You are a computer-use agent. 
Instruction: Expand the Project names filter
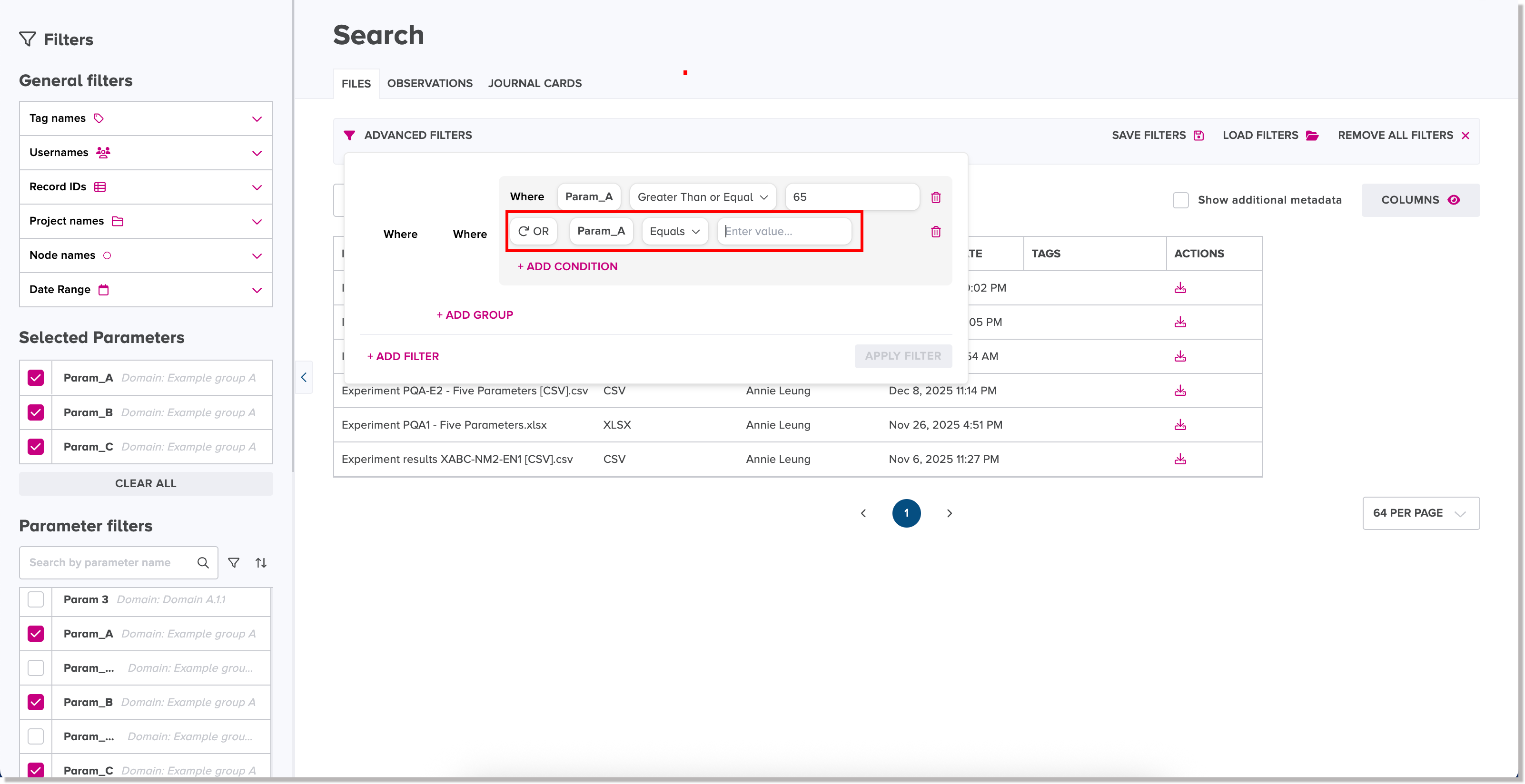(x=257, y=222)
